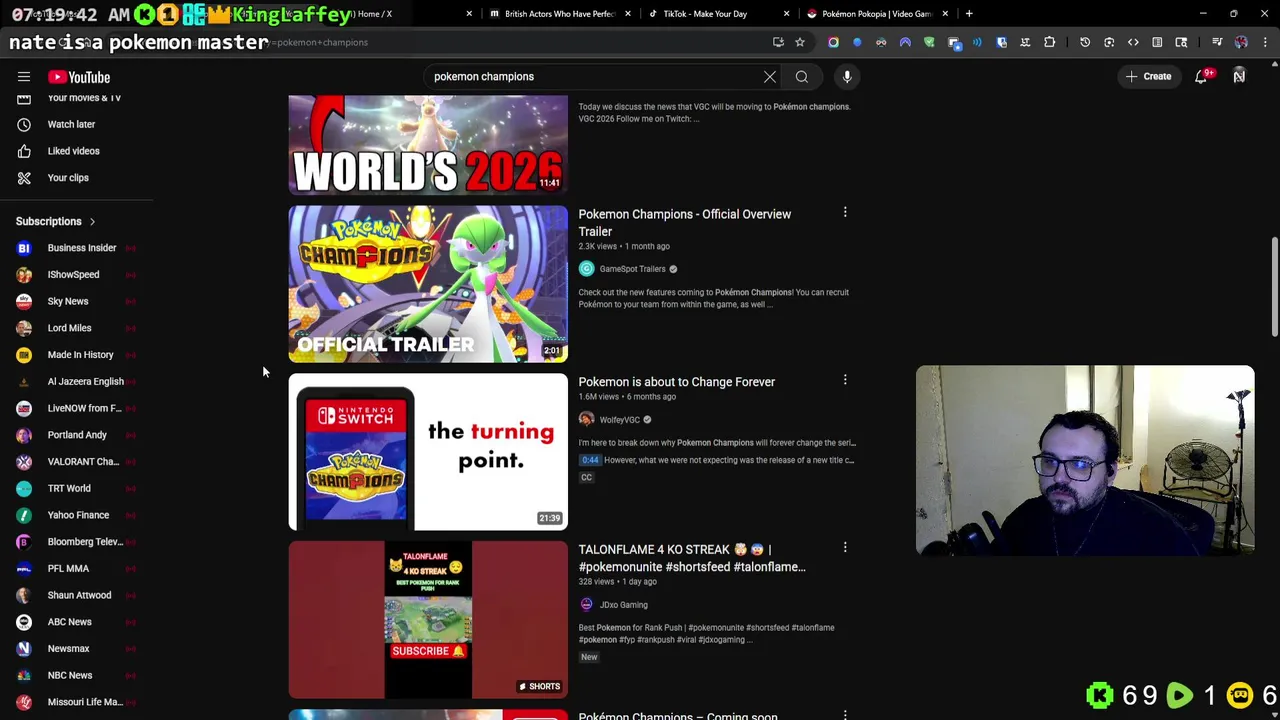Click the 'the turning point' video thumbnail

pyautogui.click(x=428, y=452)
